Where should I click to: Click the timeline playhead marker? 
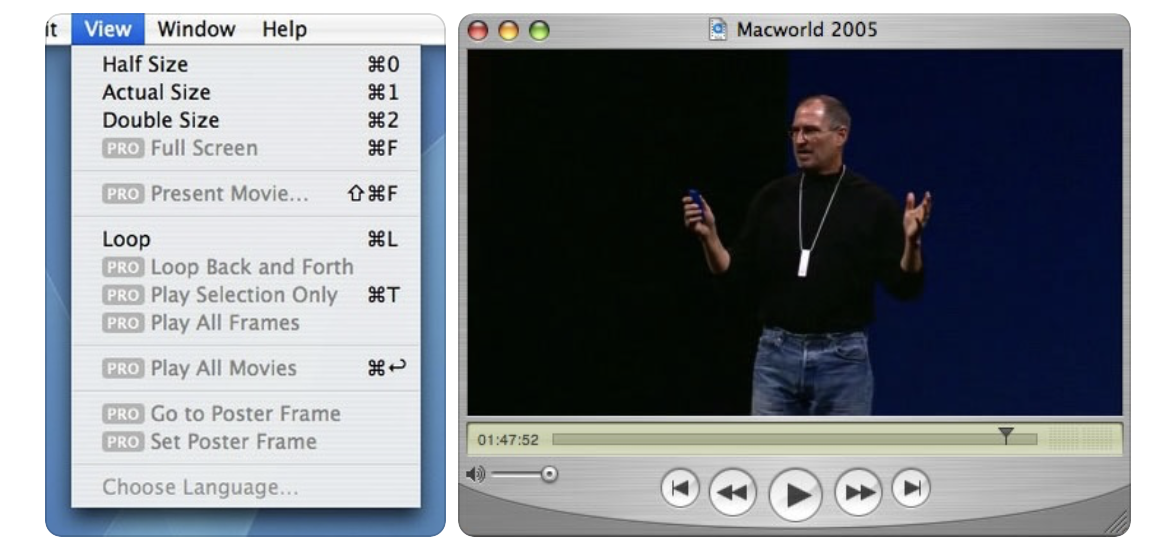1006,435
